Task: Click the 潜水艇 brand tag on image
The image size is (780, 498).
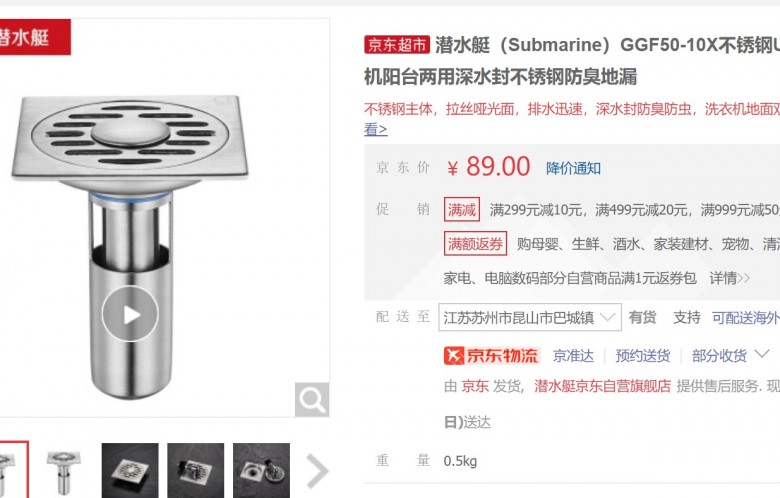Action: (34, 37)
